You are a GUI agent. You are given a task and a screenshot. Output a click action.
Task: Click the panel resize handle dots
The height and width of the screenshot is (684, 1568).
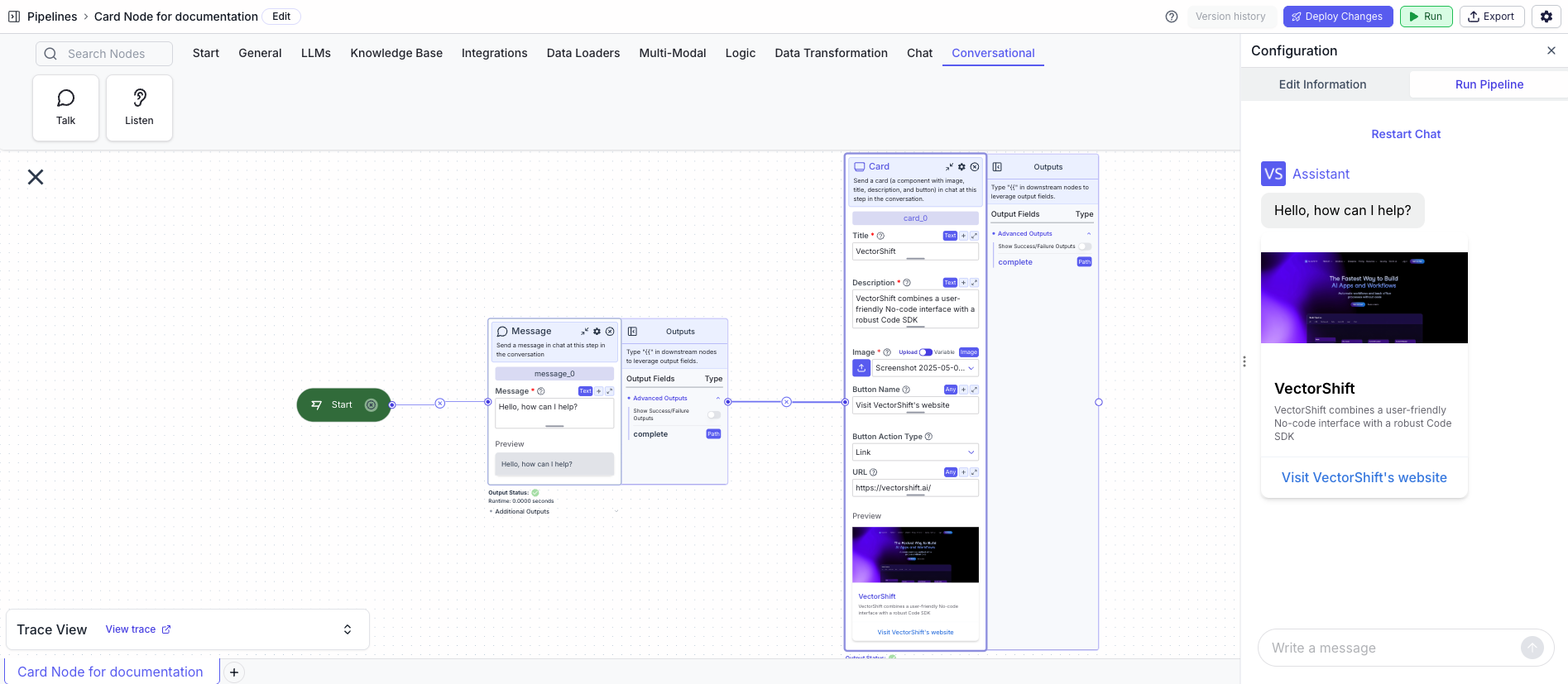point(1244,361)
